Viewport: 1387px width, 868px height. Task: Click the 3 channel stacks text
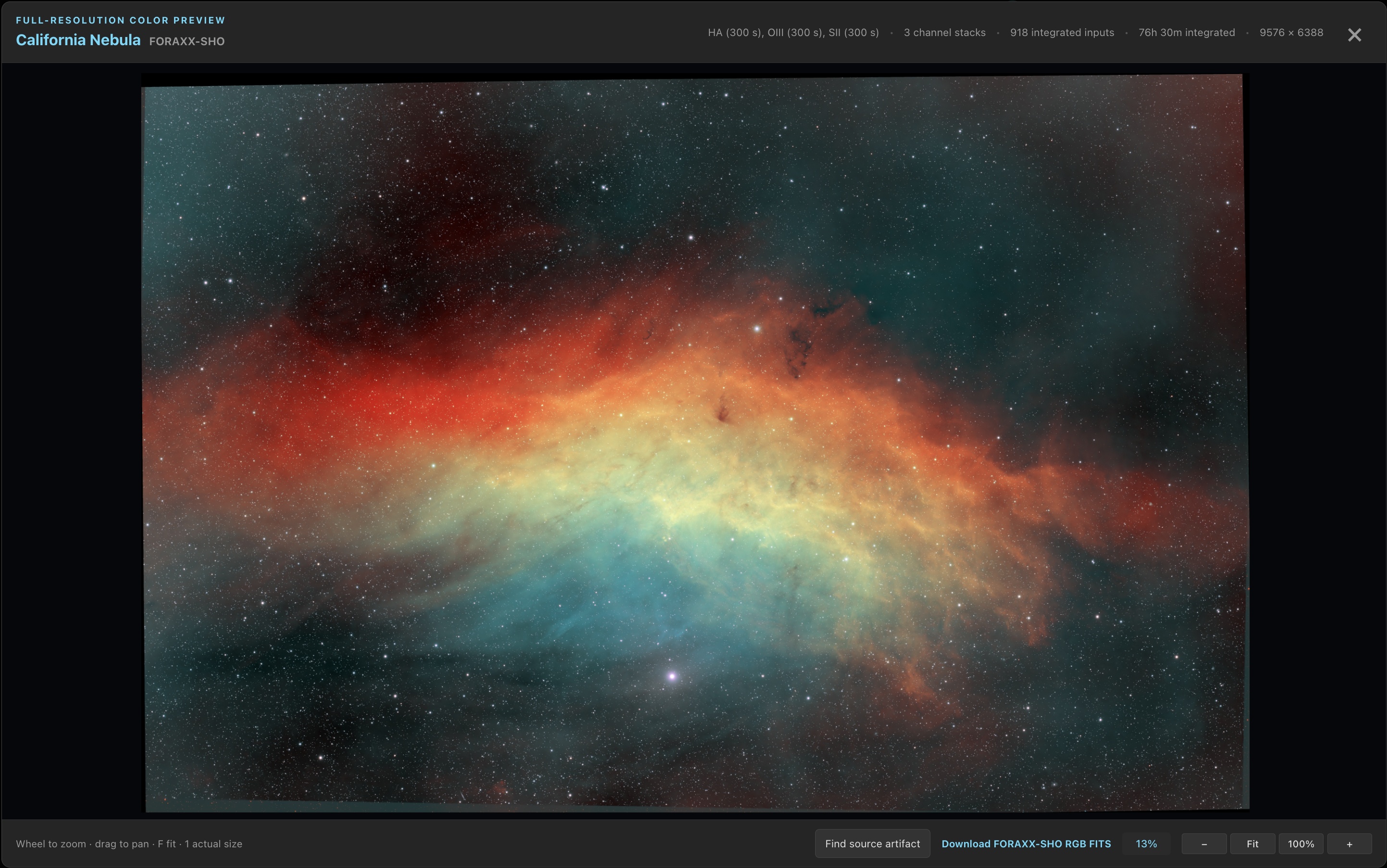point(944,33)
